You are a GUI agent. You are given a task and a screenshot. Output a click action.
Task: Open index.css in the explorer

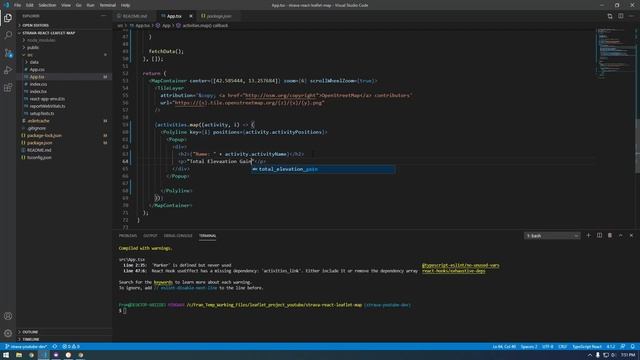38,84
